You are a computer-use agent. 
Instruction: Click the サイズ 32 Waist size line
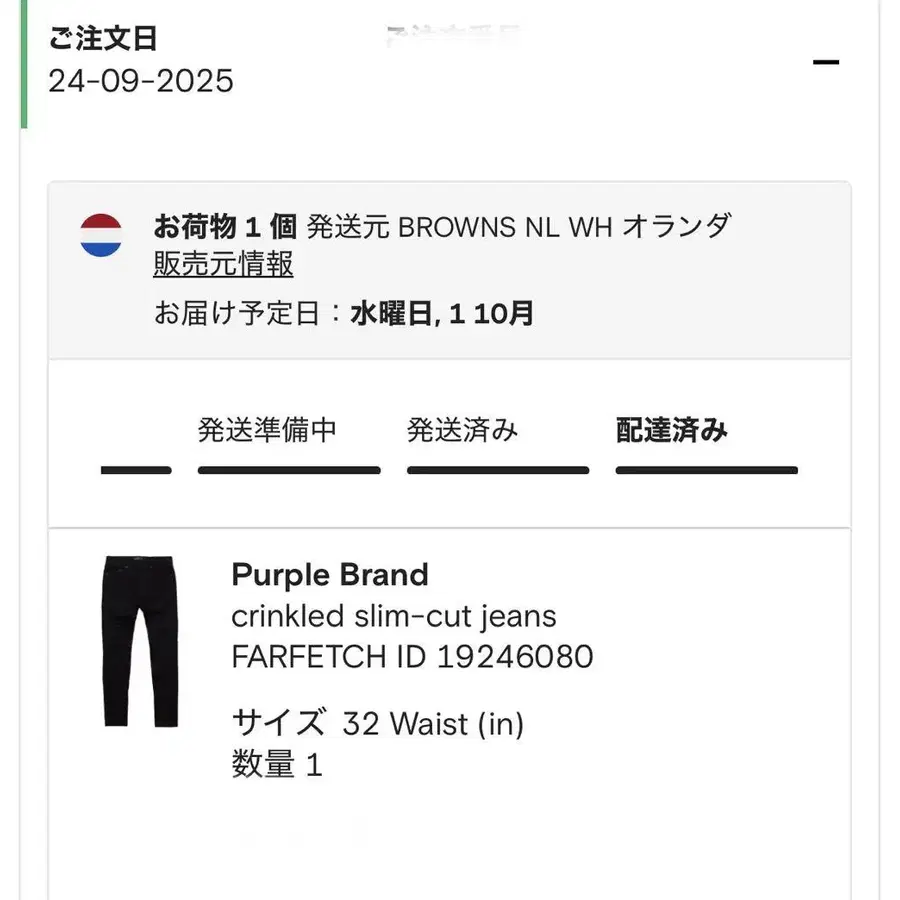coord(378,723)
